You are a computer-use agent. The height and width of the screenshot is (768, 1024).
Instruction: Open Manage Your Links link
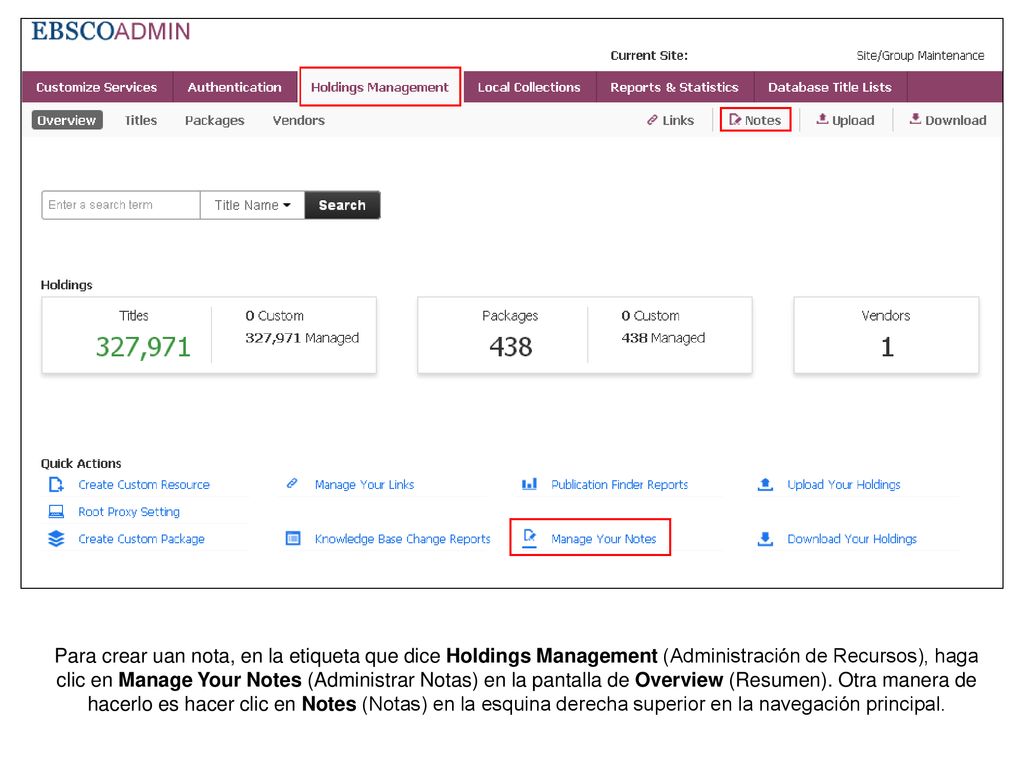coord(364,485)
